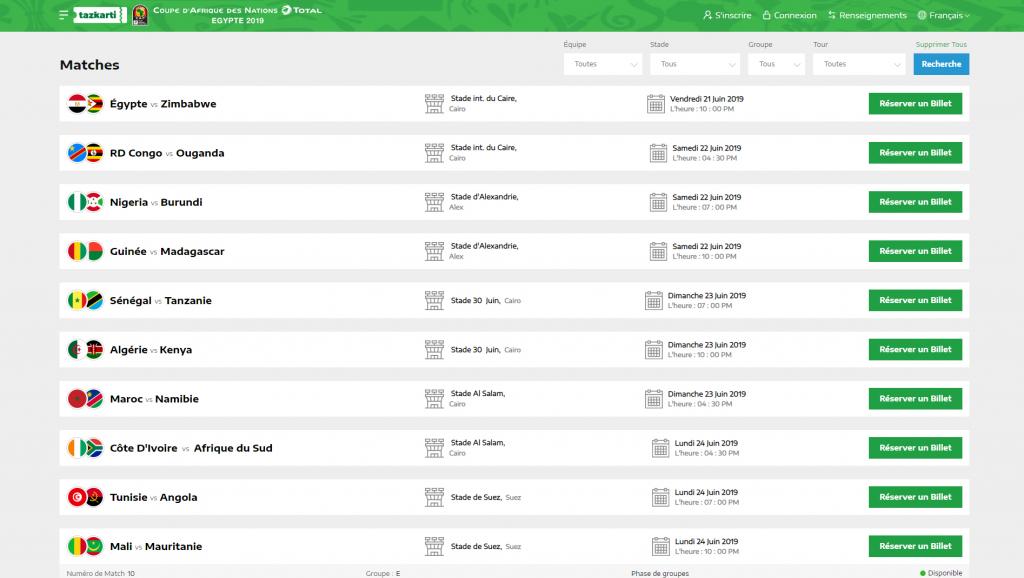
Task: Reserve a ticket for Sénégal vs Tanzanie
Action: (915, 300)
